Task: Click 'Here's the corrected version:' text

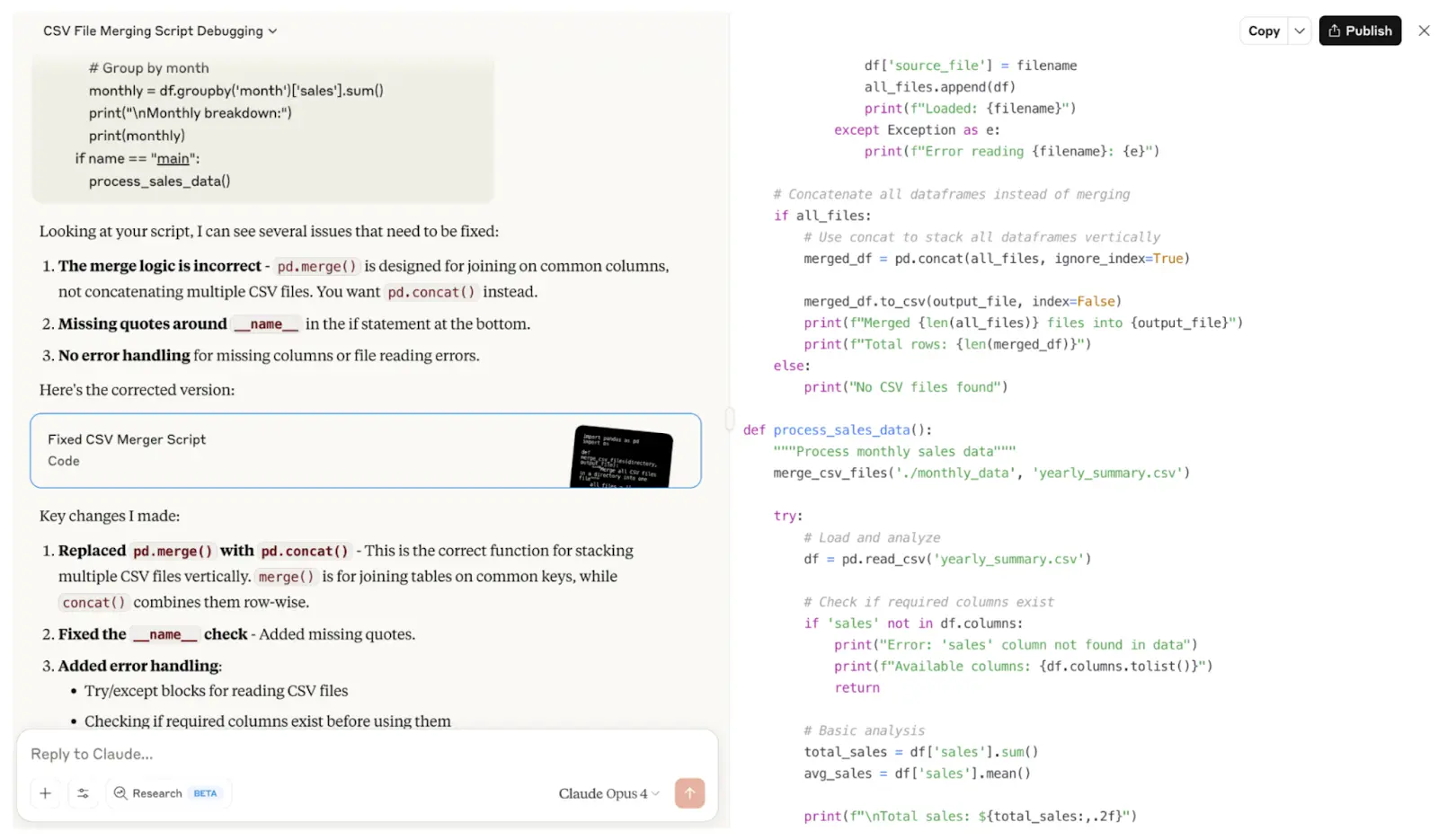Action: tap(137, 390)
